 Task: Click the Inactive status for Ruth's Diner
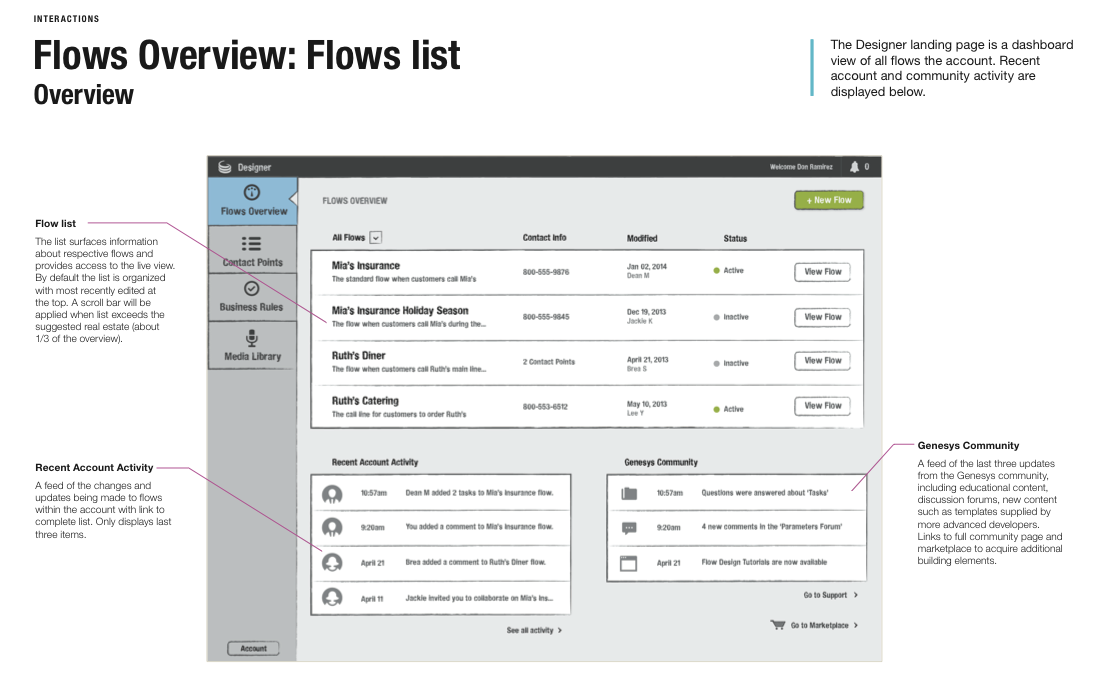(731, 364)
